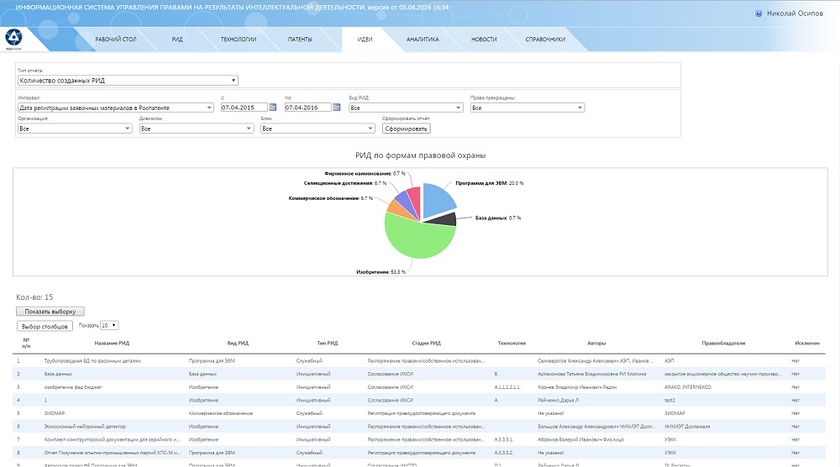
Task: Open calendar picker for start date
Action: [x=273, y=107]
